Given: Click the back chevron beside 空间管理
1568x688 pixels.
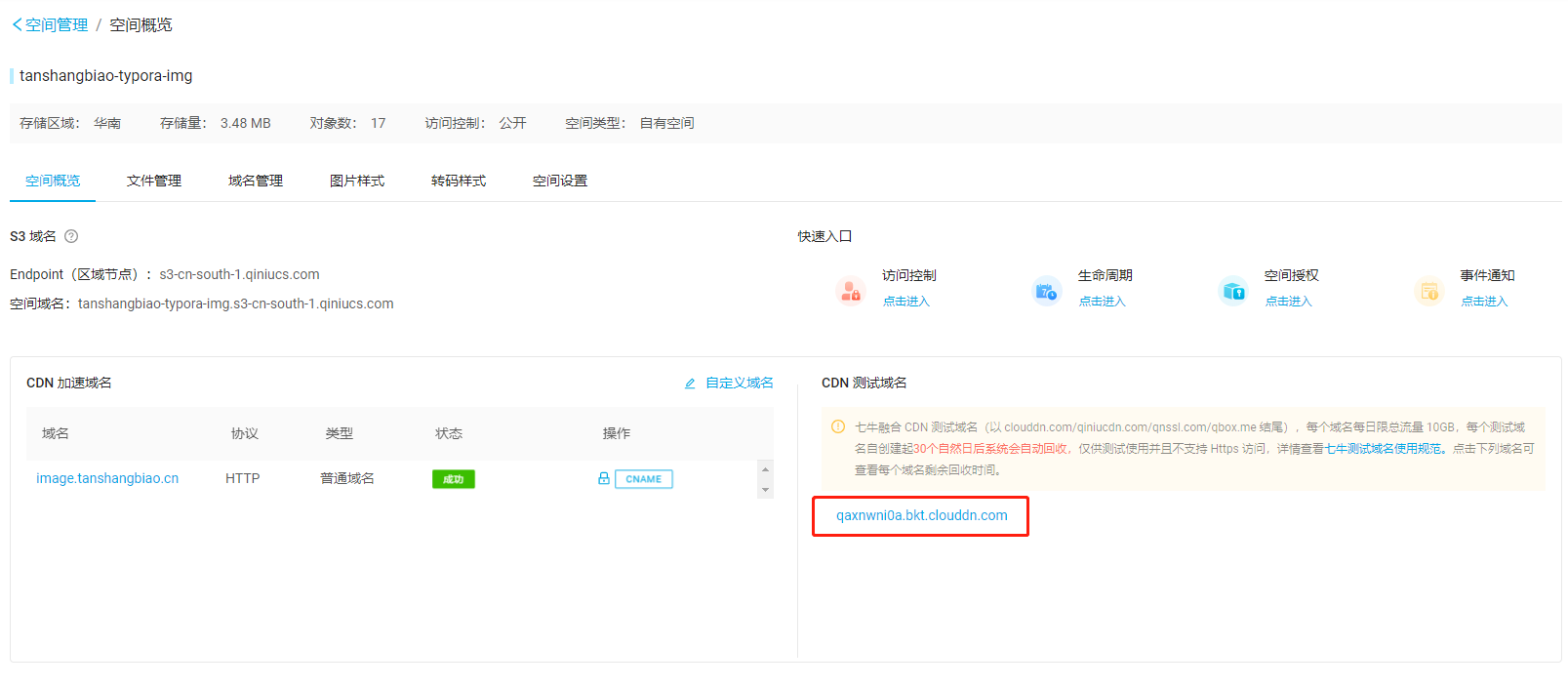Looking at the screenshot, I should [x=17, y=24].
